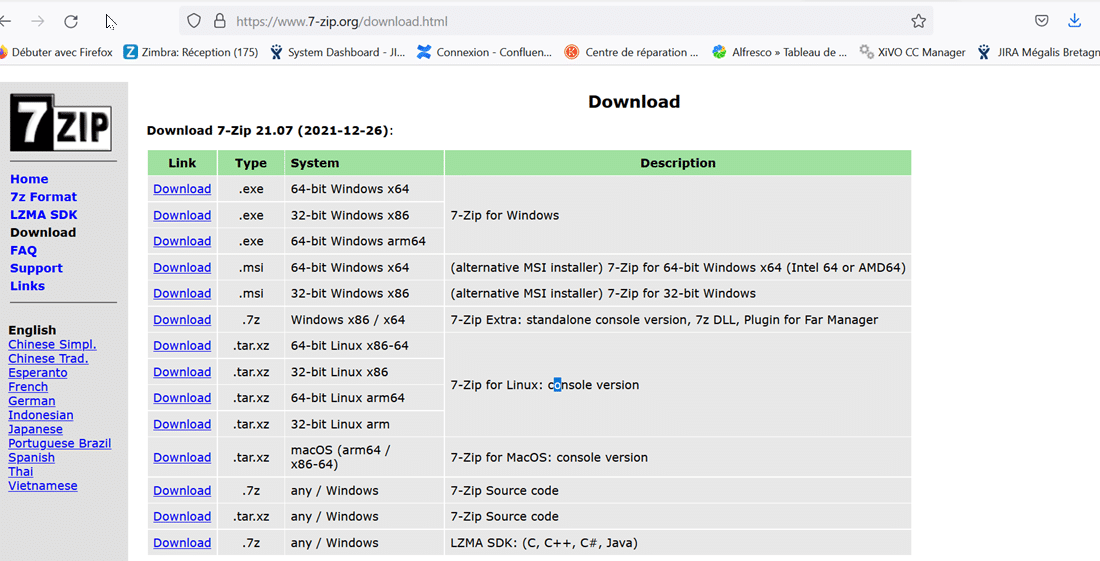Viewport: 1100px width, 561px height.
Task: Open Débuter avec Firefox bookmark
Action: [x=56, y=52]
